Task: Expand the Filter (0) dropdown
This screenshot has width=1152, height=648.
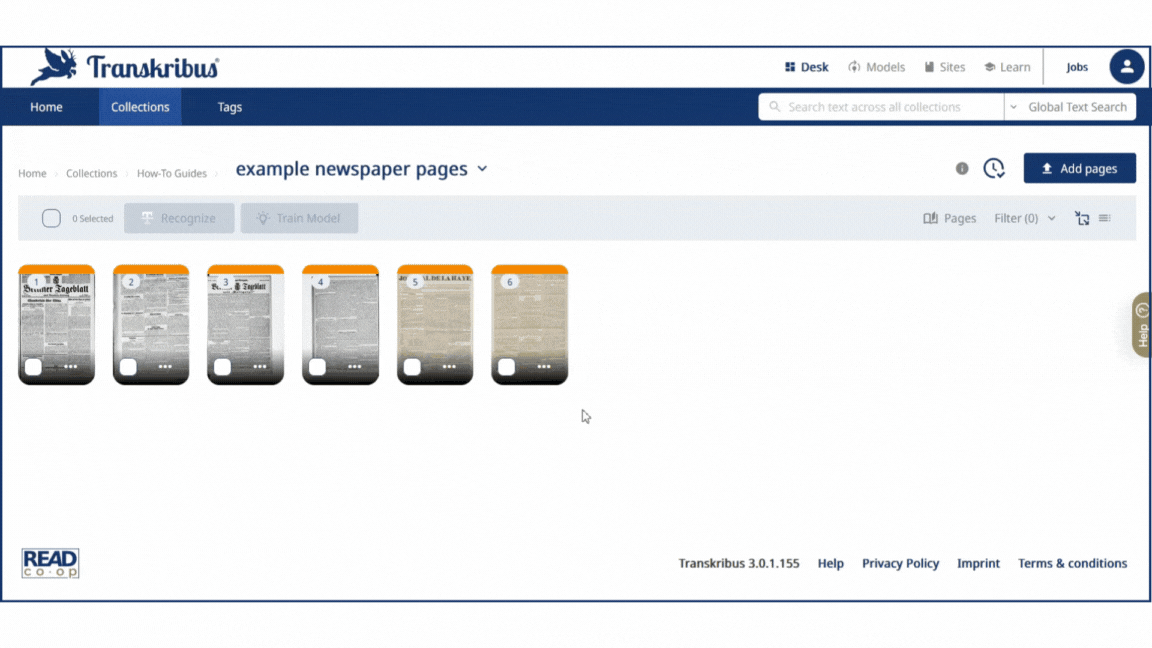Action: click(1023, 218)
